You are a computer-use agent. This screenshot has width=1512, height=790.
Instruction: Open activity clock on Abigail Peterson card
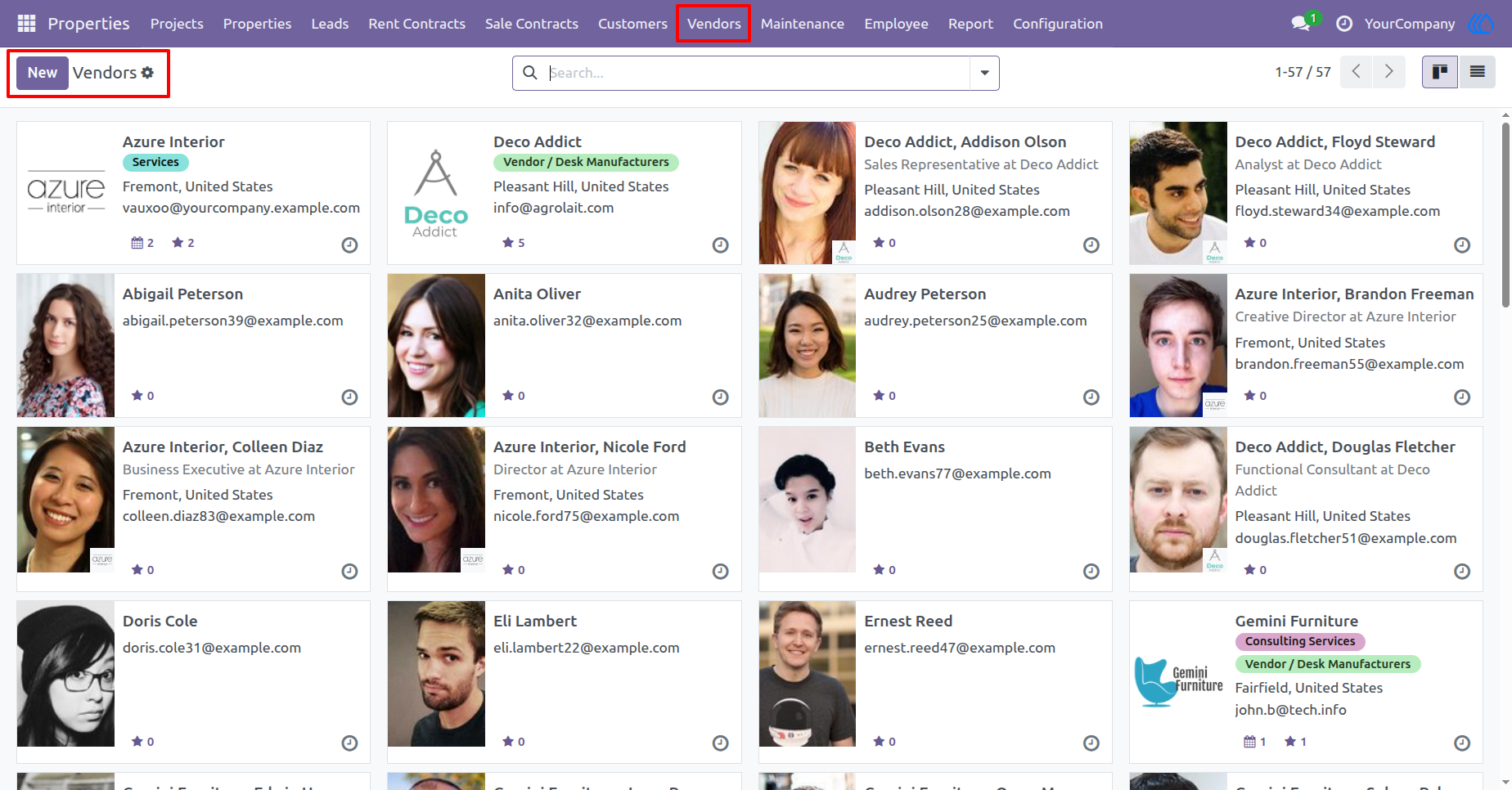pyautogui.click(x=349, y=397)
